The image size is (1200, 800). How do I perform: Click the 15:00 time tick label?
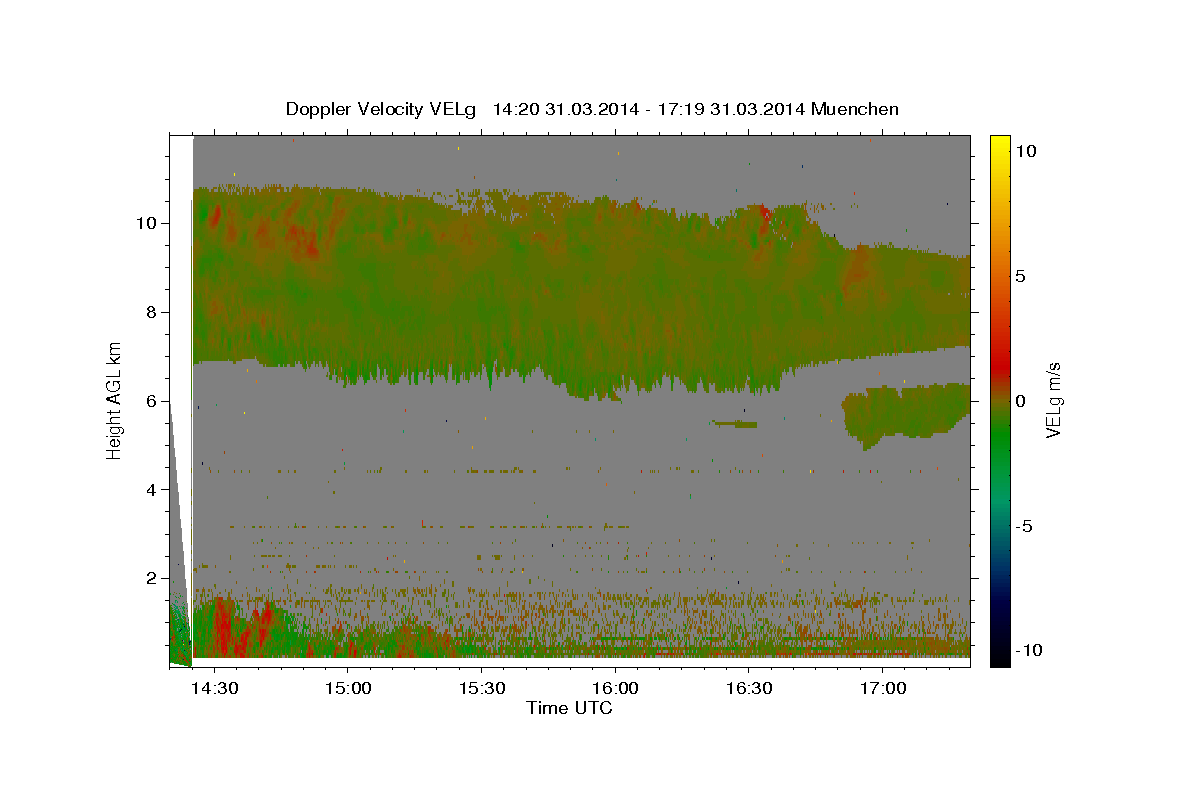(x=348, y=689)
